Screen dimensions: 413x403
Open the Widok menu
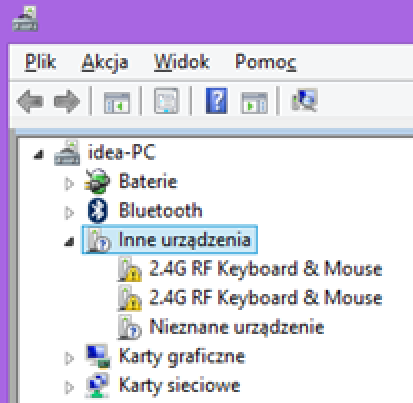[182, 62]
